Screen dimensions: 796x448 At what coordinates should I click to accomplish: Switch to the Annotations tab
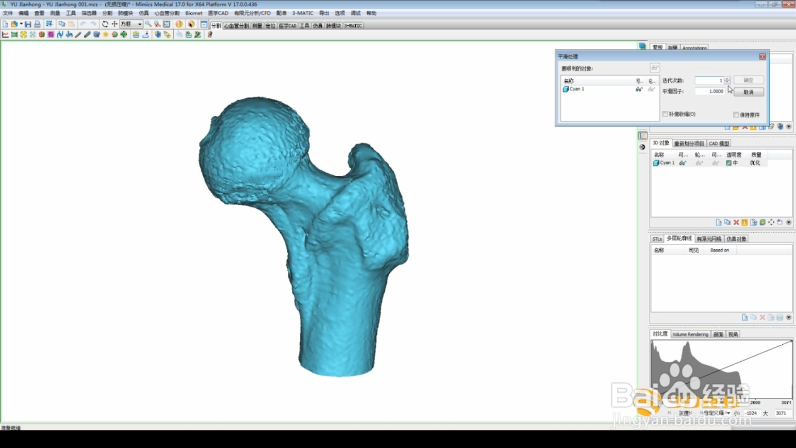[694, 48]
